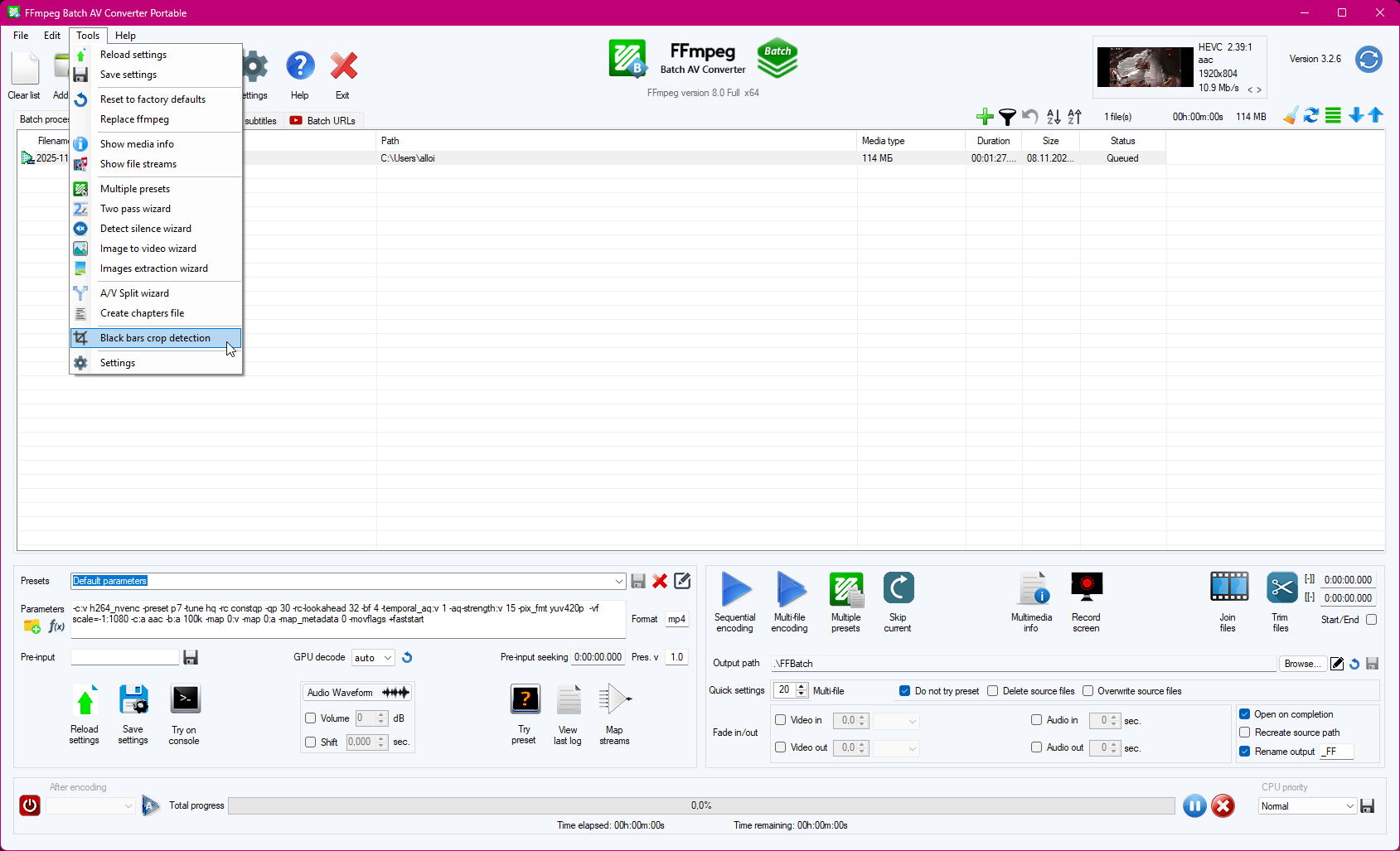Toggle the Video in fade checkbox
Viewport: 1400px width, 851px height.
[x=780, y=720]
